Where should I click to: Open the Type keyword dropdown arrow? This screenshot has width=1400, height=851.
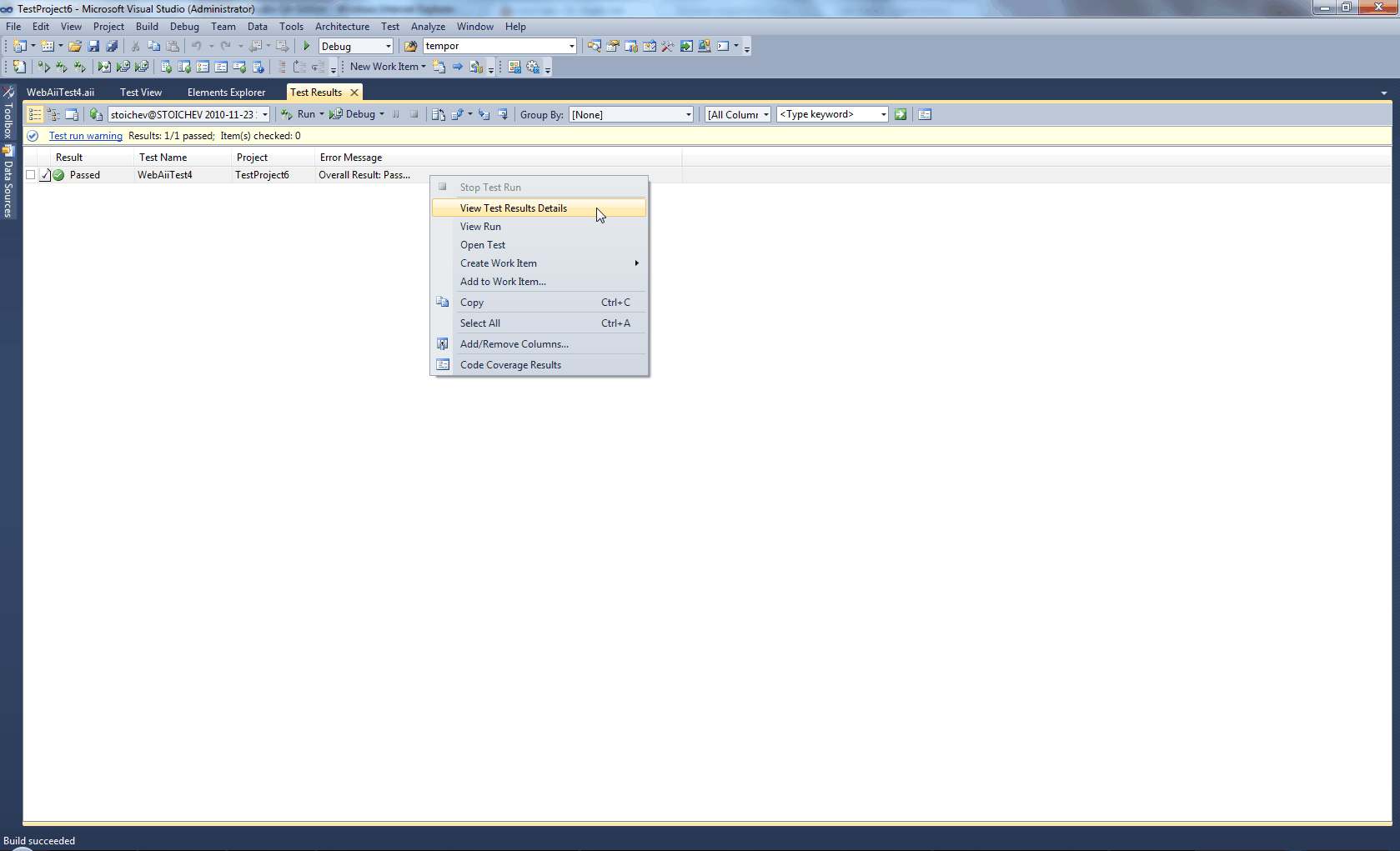coord(883,115)
